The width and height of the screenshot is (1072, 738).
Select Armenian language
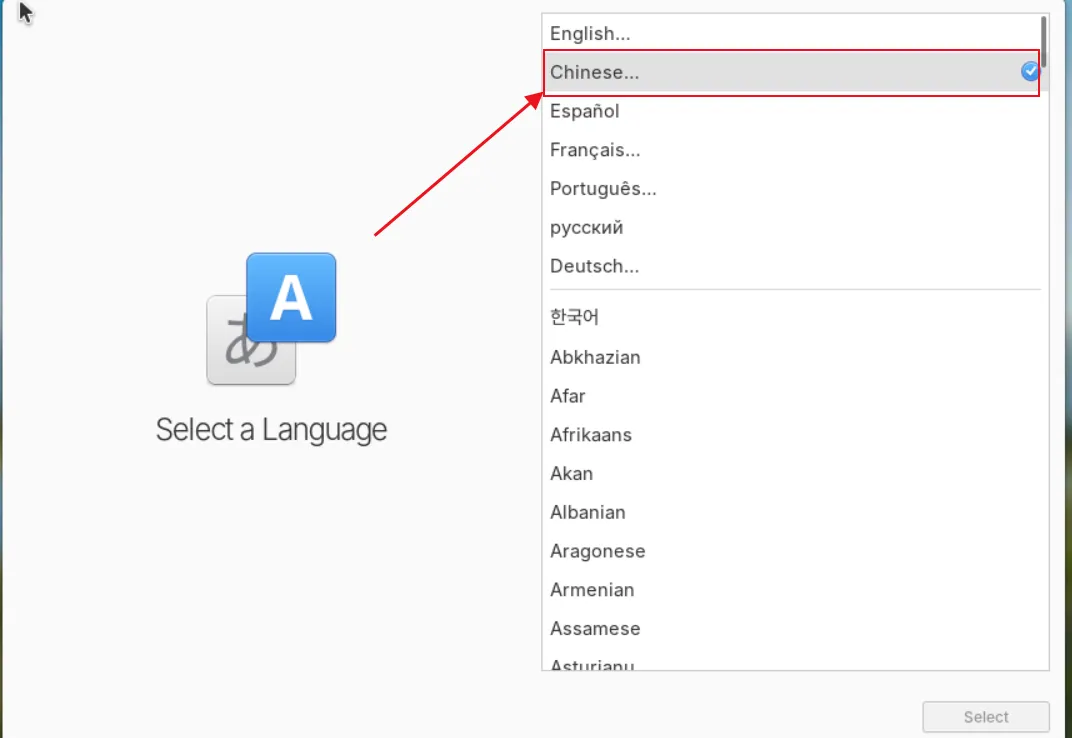tap(592, 590)
